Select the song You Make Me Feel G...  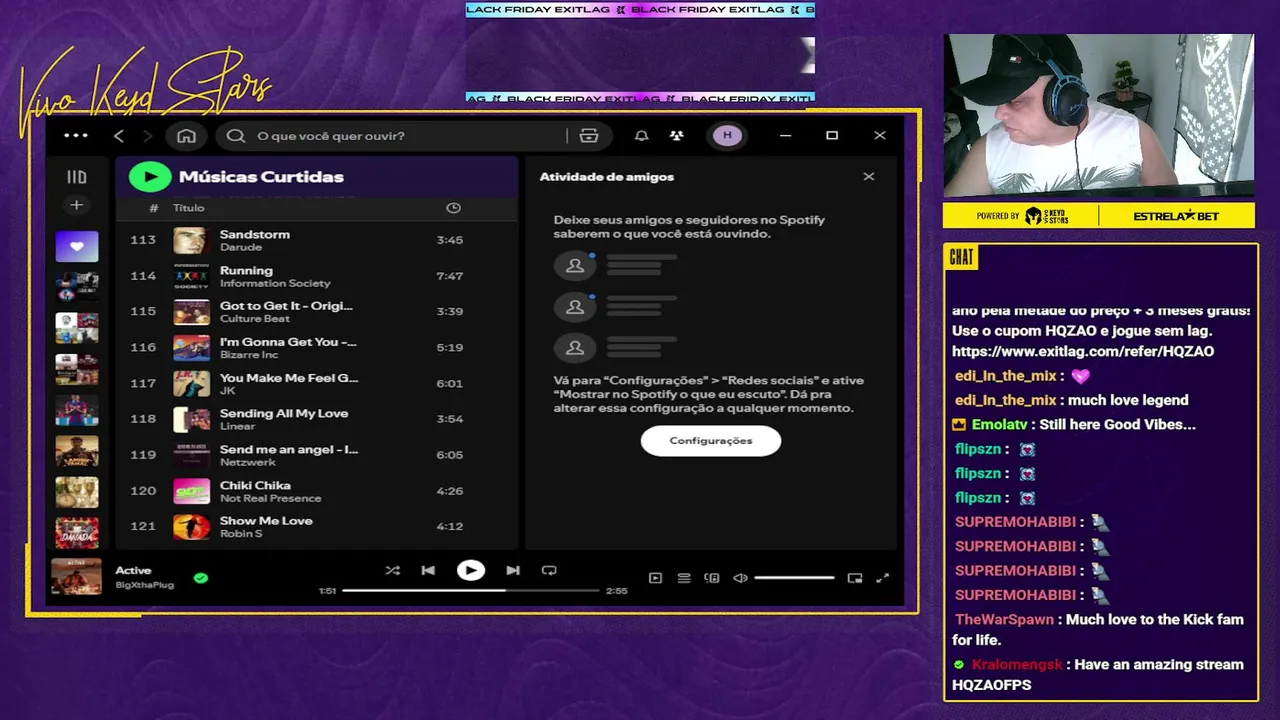(316, 384)
